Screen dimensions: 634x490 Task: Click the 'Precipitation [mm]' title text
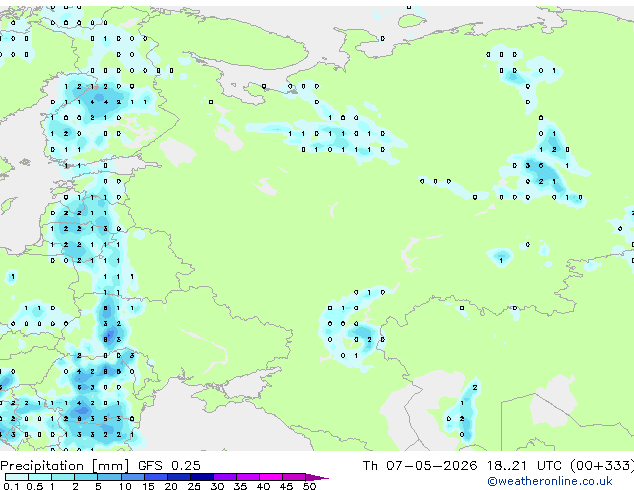[65, 466]
